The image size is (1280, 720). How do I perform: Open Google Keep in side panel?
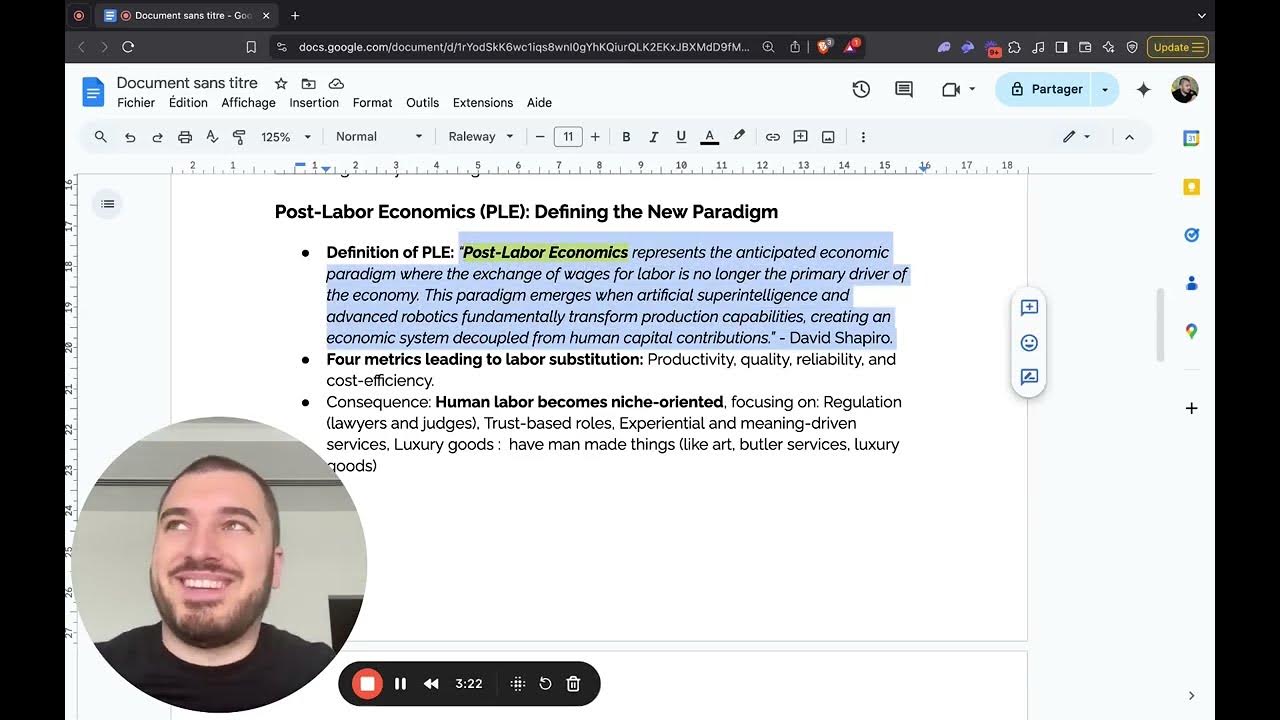coord(1191,187)
